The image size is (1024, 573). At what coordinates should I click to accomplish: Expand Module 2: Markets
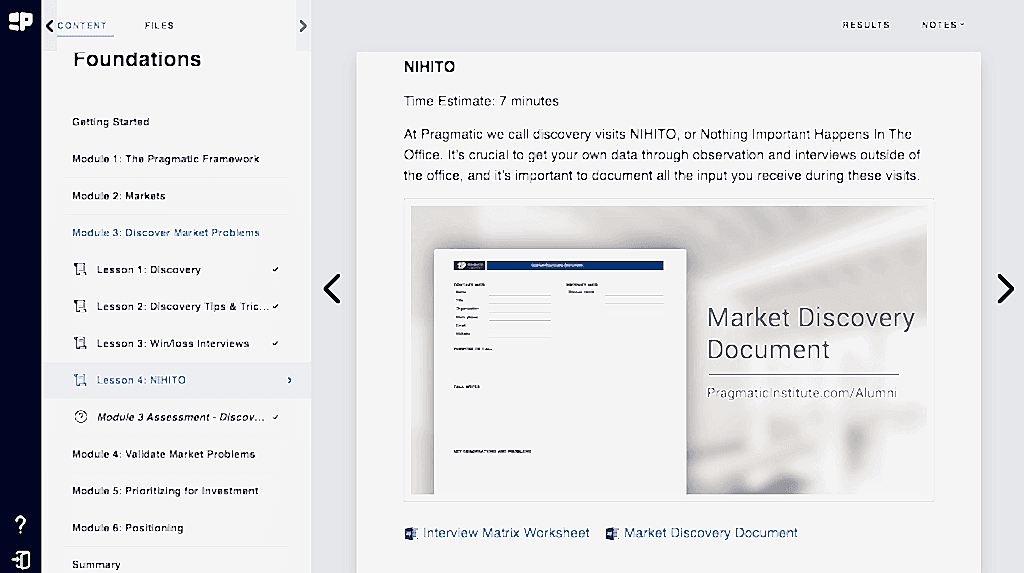119,195
